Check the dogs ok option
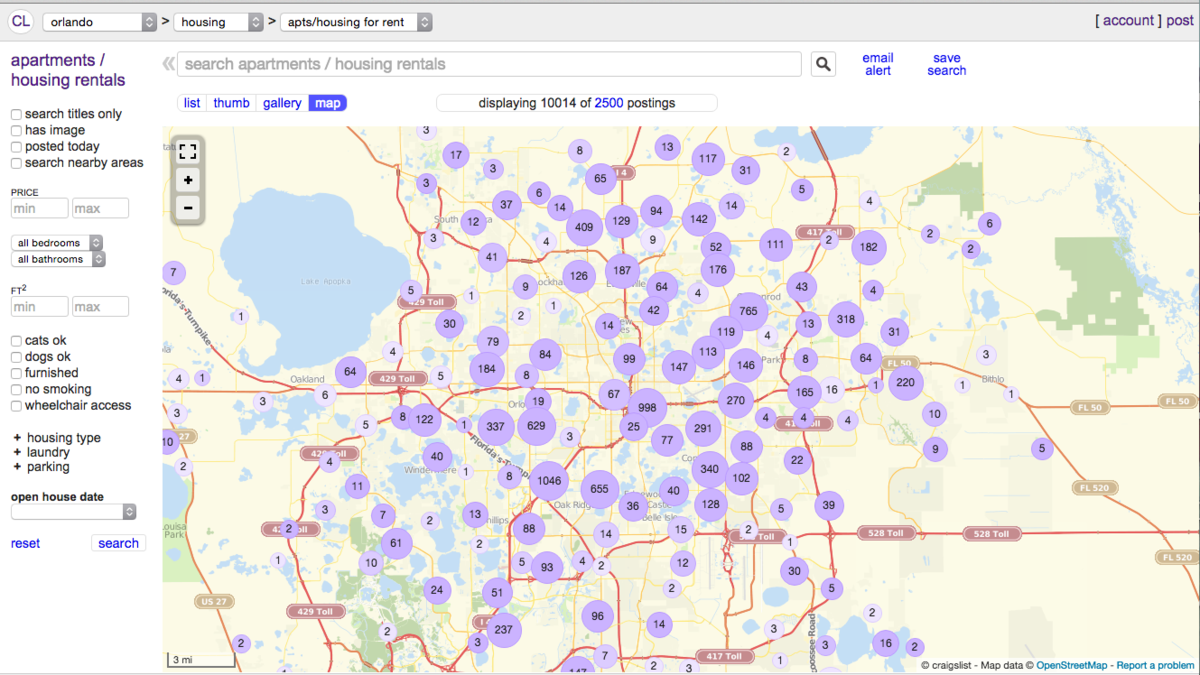Screen dimensions: 1200x675 tap(16, 357)
